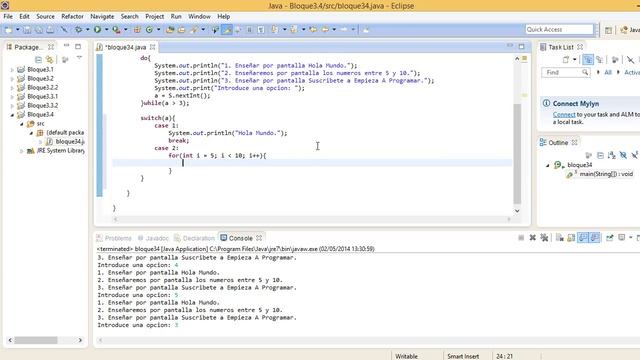The width and height of the screenshot is (640, 360).
Task: Click Remove All Terminated Launches in Console
Action: [544, 238]
